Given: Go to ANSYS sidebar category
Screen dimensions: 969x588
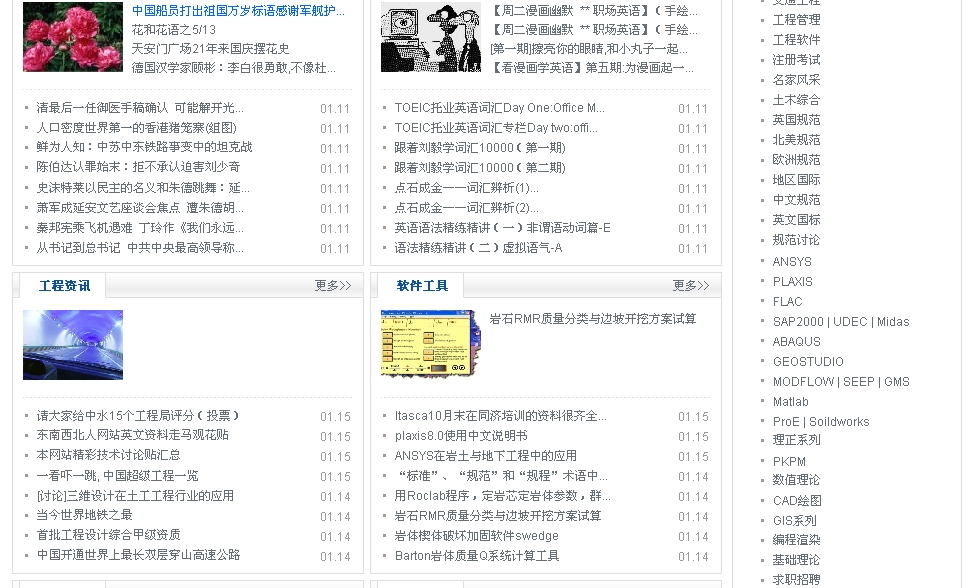Looking at the screenshot, I should coord(792,262).
